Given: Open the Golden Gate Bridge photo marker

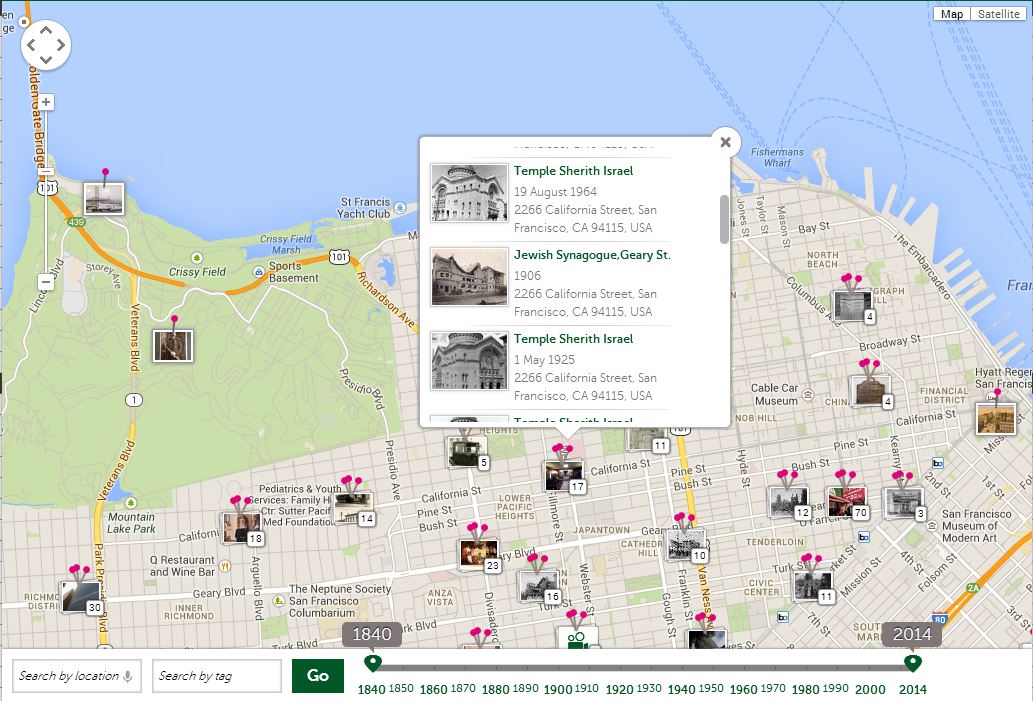Looking at the screenshot, I should pos(103,198).
